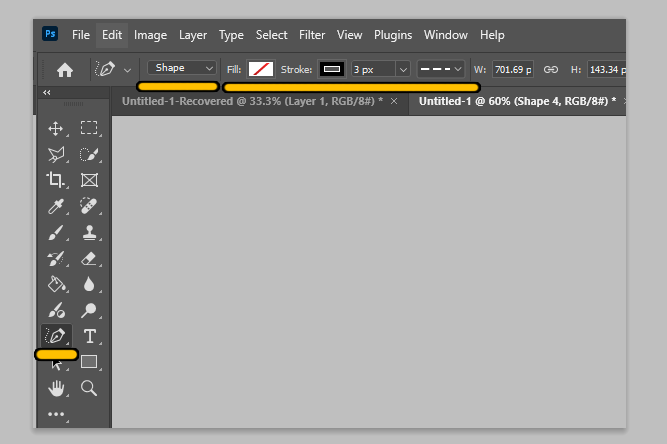Select the Move tool
The width and height of the screenshot is (667, 444).
pyautogui.click(x=56, y=128)
